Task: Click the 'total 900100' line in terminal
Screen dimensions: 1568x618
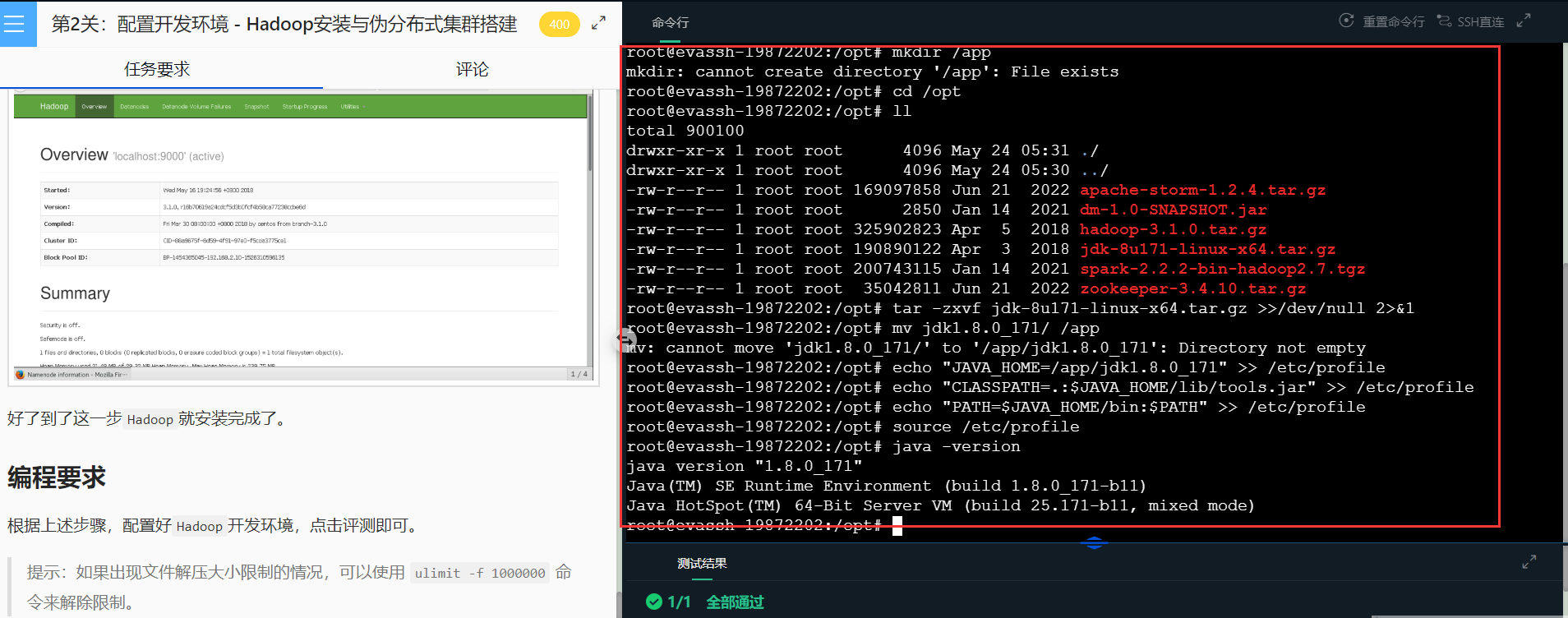Action: pyautogui.click(x=685, y=131)
